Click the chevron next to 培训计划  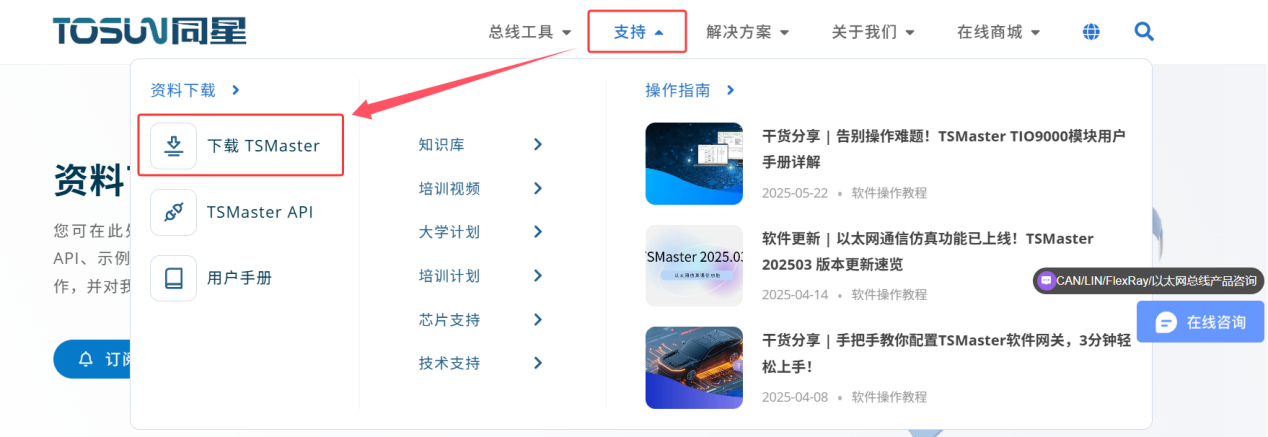[x=538, y=276]
